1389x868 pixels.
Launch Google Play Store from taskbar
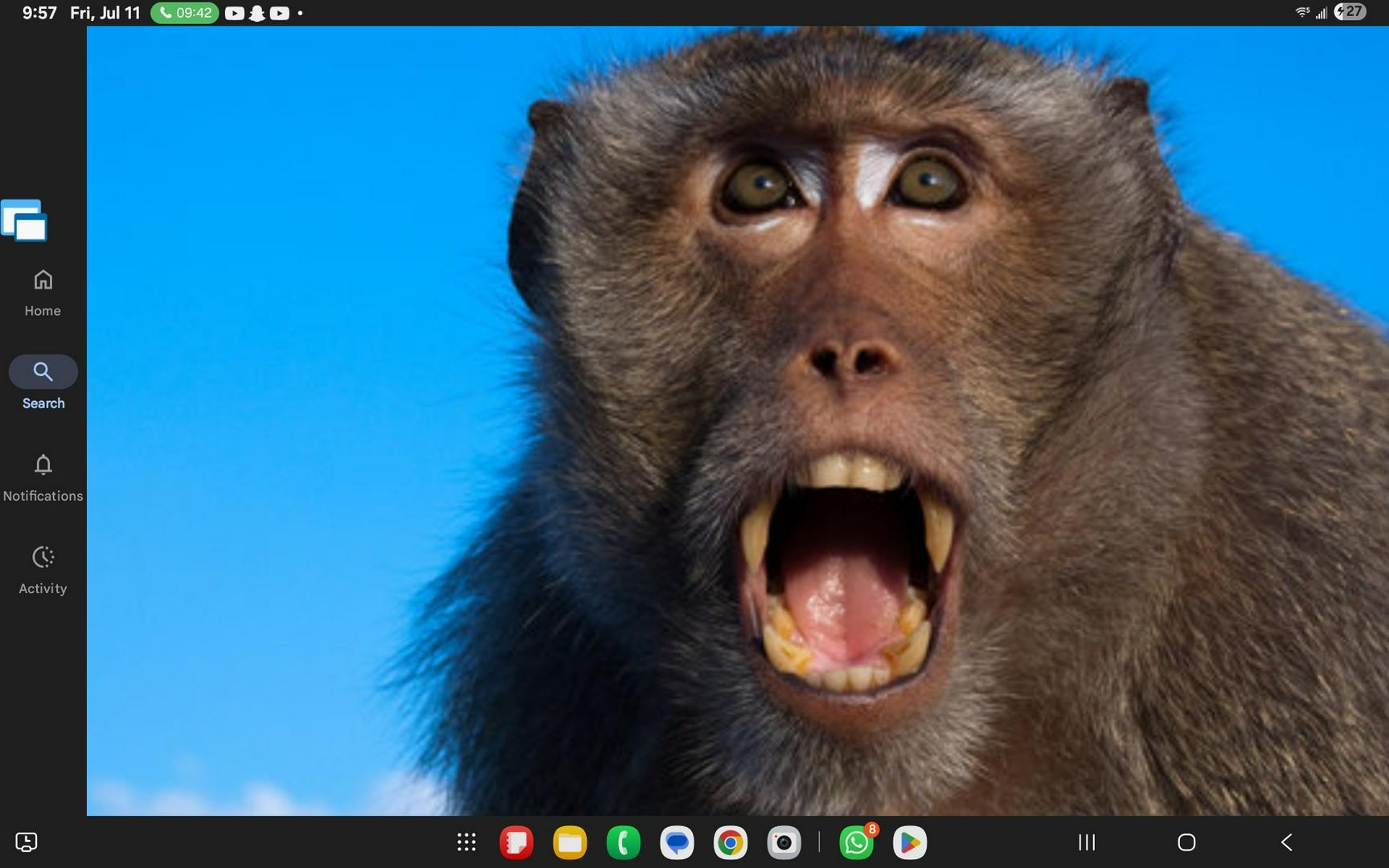tap(910, 842)
